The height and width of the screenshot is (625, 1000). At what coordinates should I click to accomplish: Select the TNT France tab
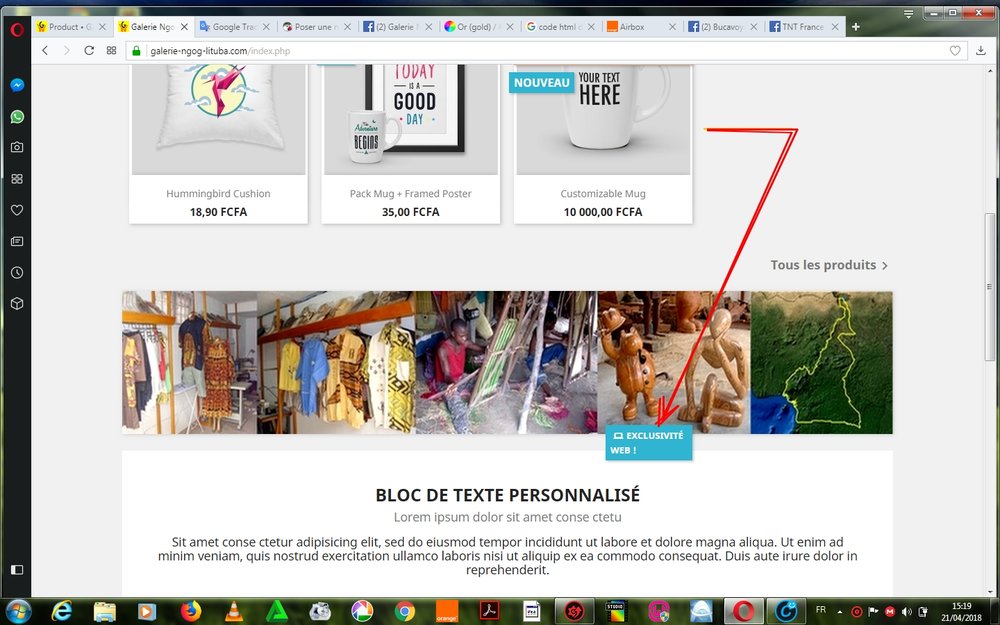coord(800,26)
